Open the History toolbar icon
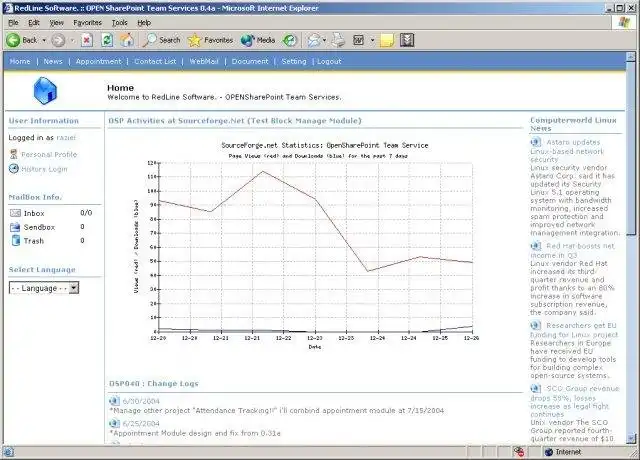The height and width of the screenshot is (460, 640). pyautogui.click(x=289, y=40)
